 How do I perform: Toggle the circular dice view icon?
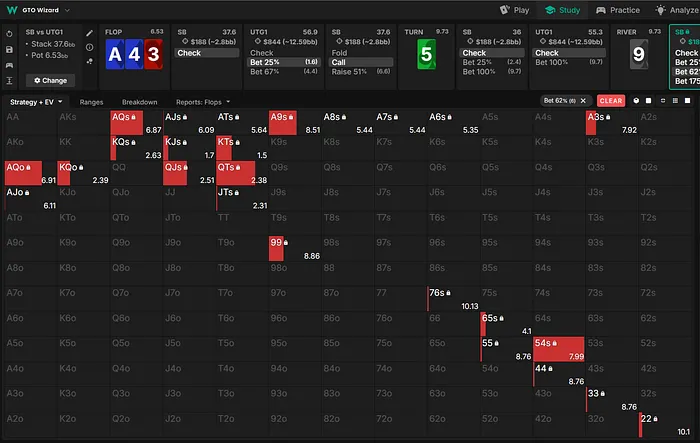pyautogui.click(x=636, y=101)
